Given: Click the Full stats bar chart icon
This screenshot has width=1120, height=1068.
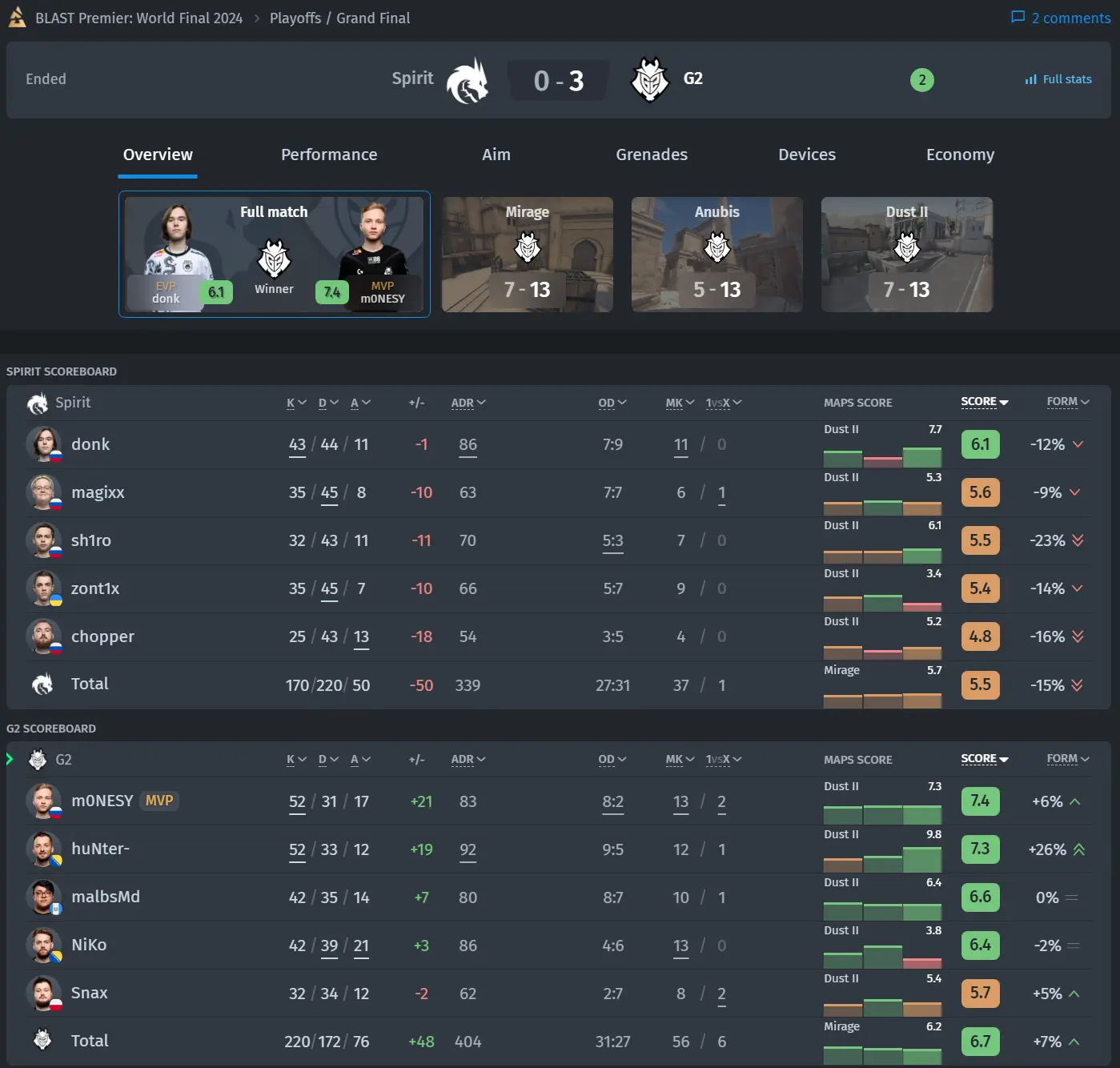Looking at the screenshot, I should (1030, 79).
